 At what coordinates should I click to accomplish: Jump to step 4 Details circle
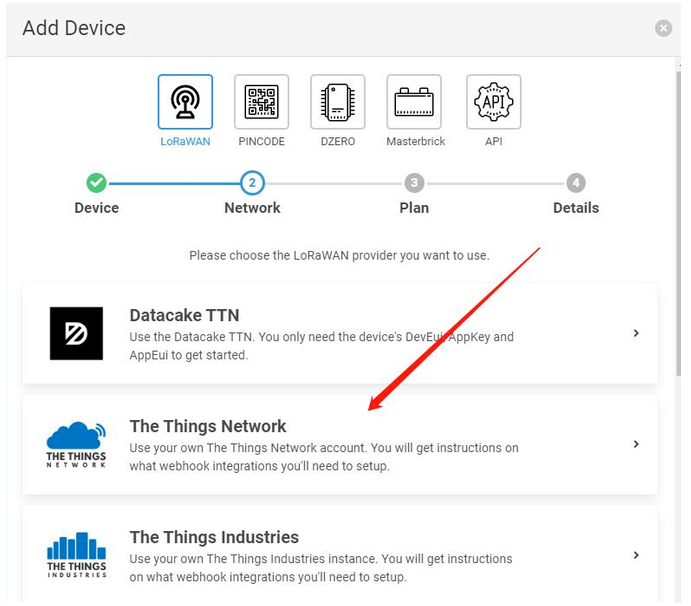[576, 182]
